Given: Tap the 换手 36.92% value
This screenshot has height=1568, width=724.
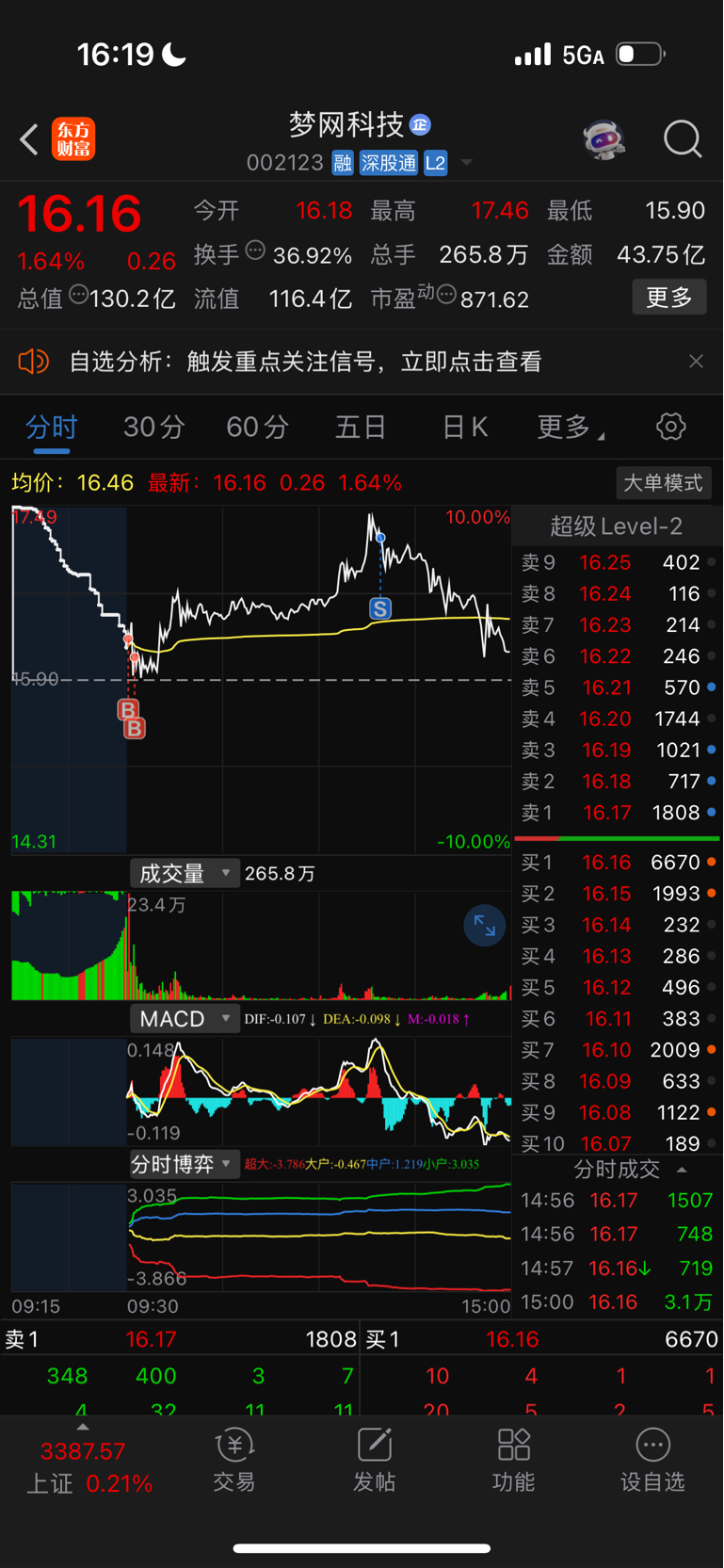Looking at the screenshot, I should click(x=313, y=255).
